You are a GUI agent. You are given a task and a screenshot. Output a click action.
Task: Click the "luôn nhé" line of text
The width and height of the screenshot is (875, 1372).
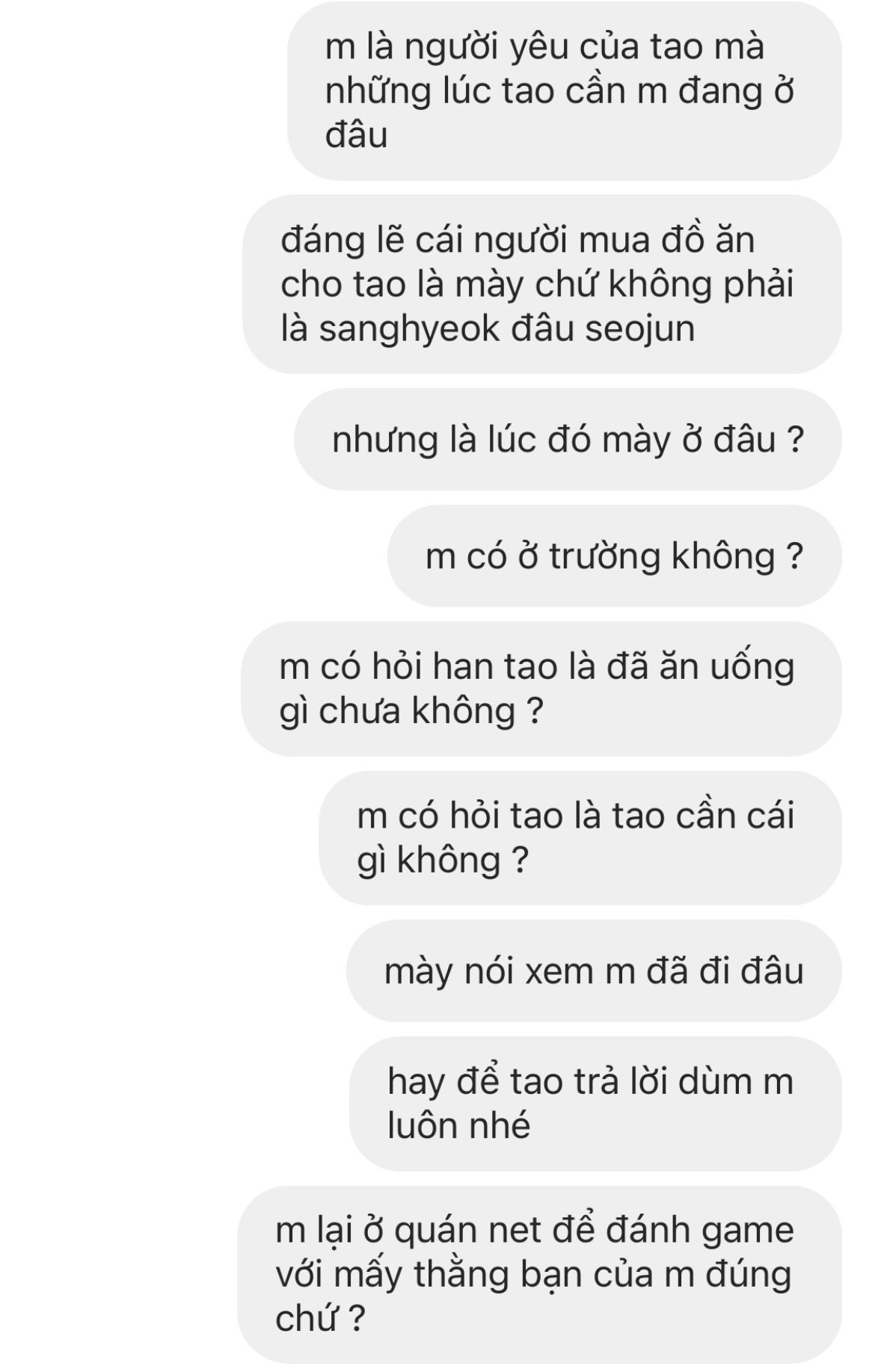click(458, 1125)
